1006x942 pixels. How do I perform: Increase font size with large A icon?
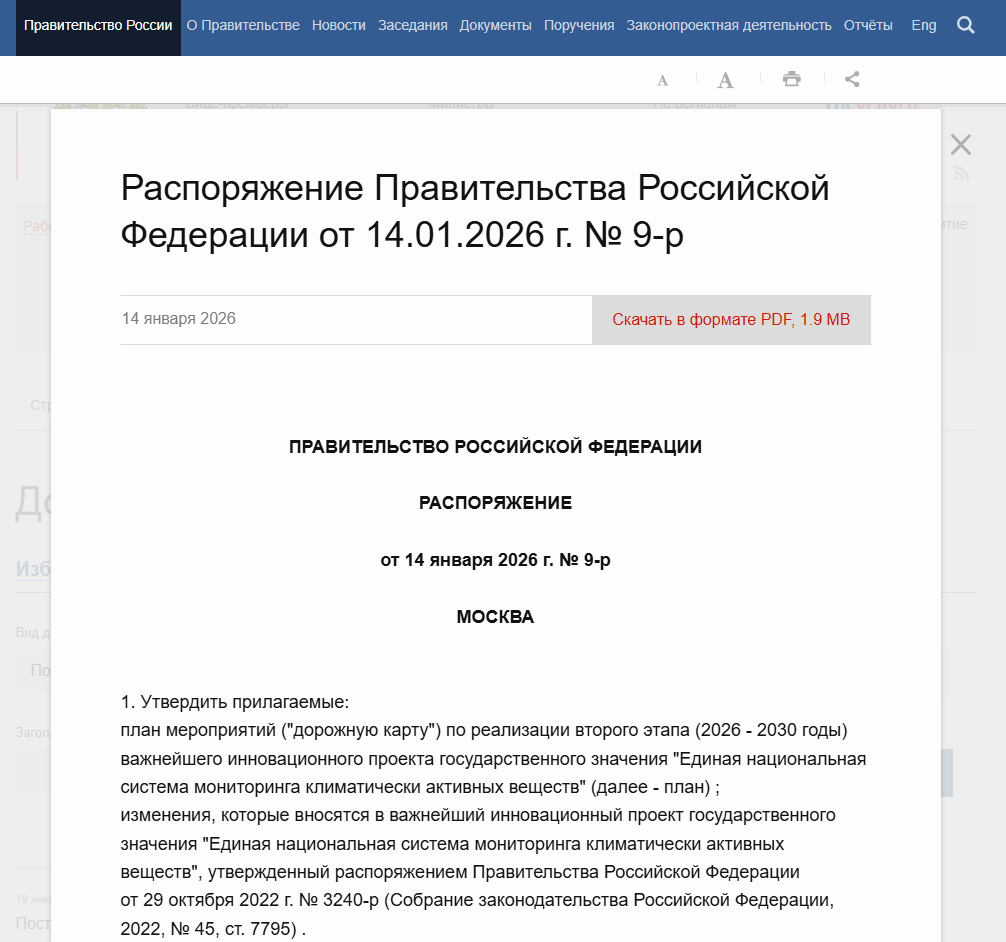pyautogui.click(x=726, y=80)
